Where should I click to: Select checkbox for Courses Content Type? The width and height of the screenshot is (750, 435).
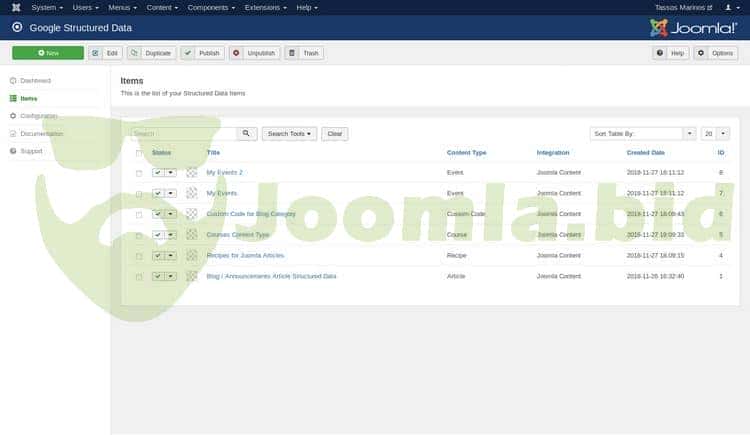coord(139,235)
